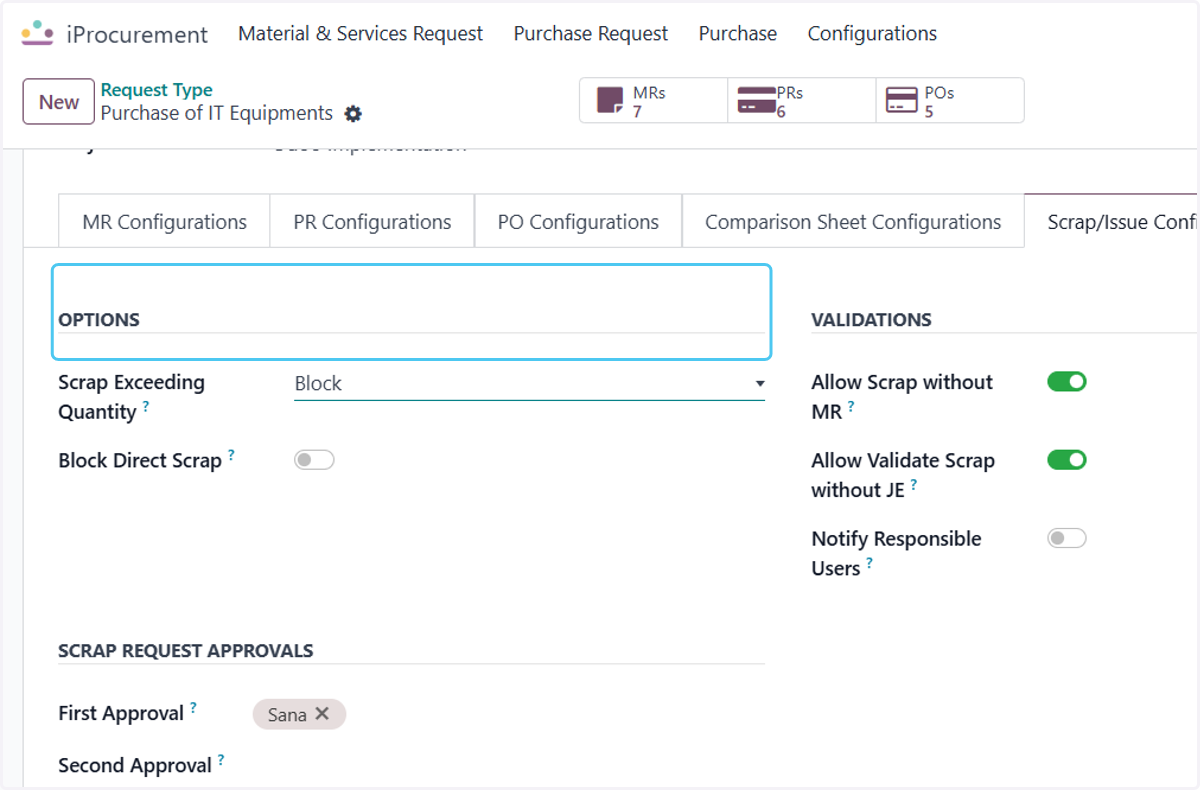Switch to Comparison Sheet Configurations tab
This screenshot has width=1200, height=790.
[x=853, y=222]
